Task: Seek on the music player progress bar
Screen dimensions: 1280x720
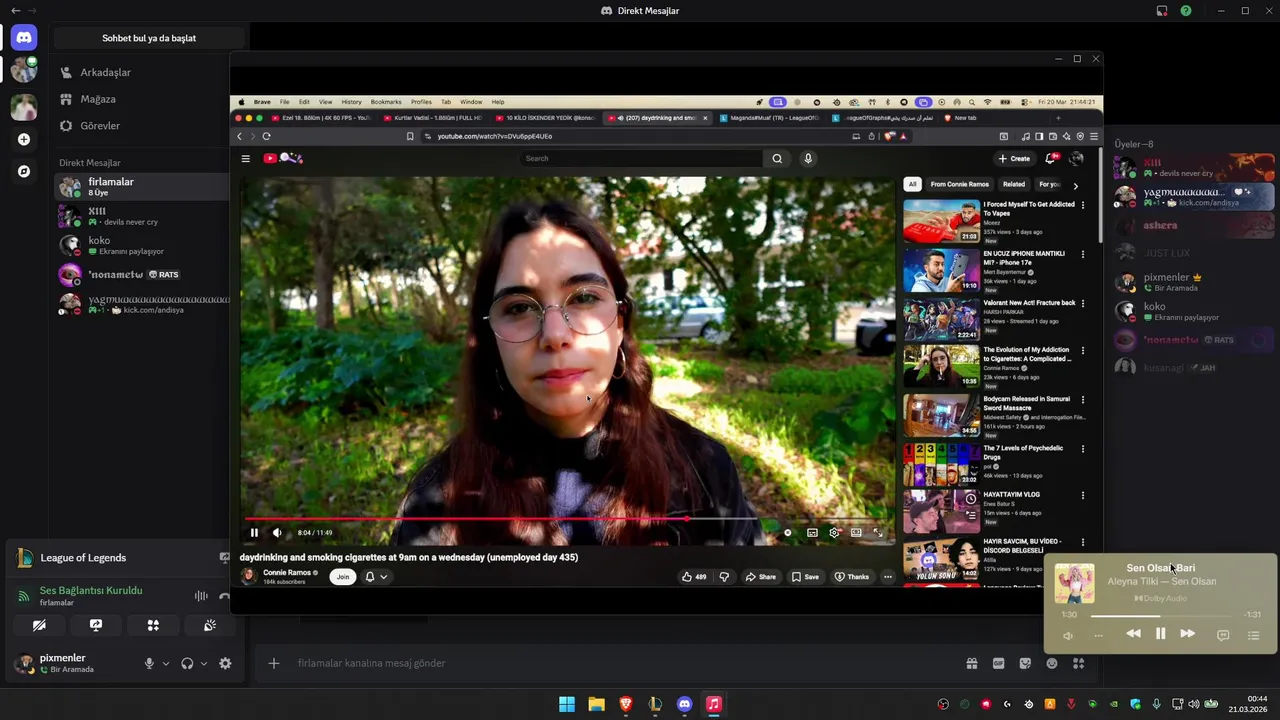Action: (x=1161, y=615)
